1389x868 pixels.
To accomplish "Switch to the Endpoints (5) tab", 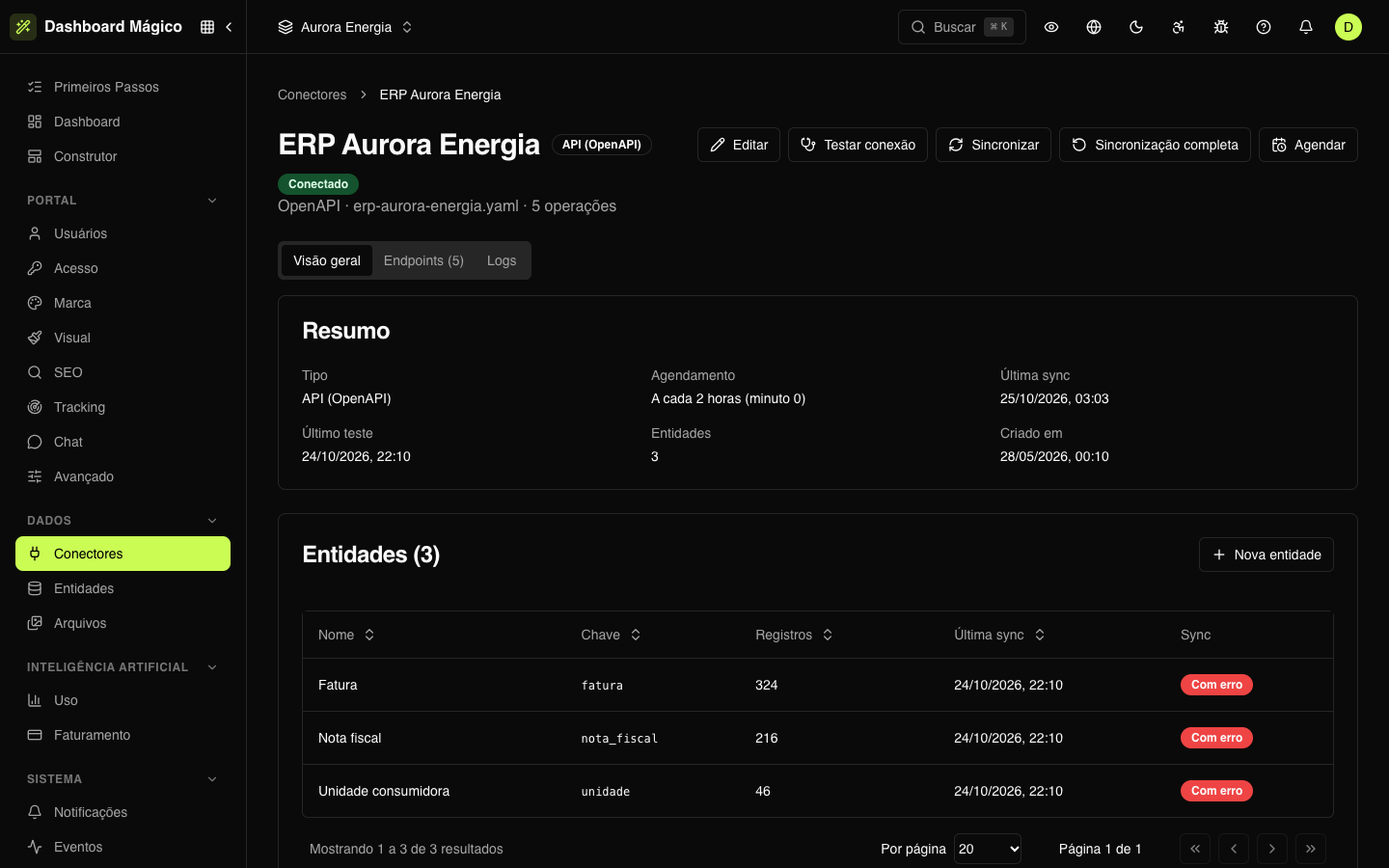I will (423, 260).
